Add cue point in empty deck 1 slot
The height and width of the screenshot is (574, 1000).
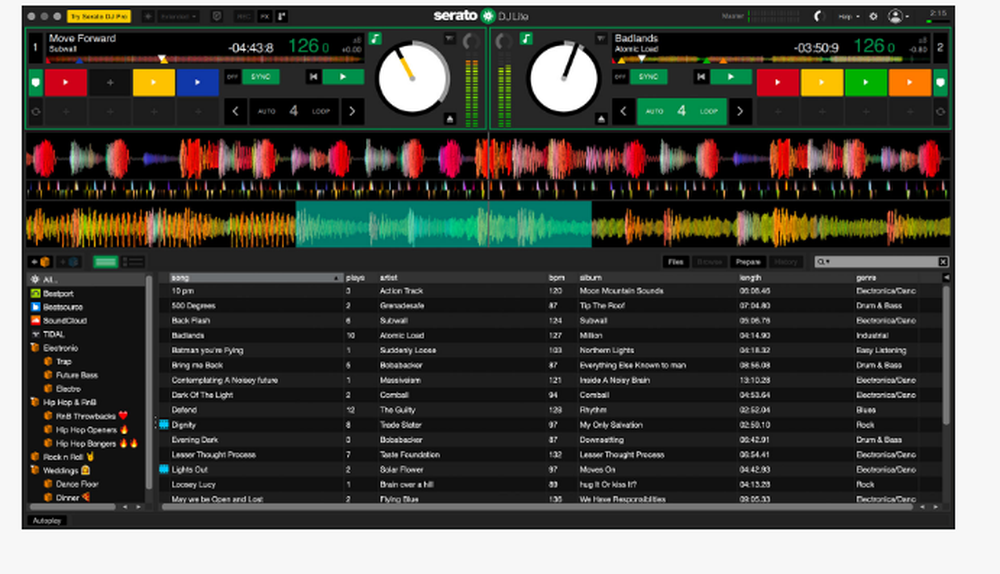[110, 83]
